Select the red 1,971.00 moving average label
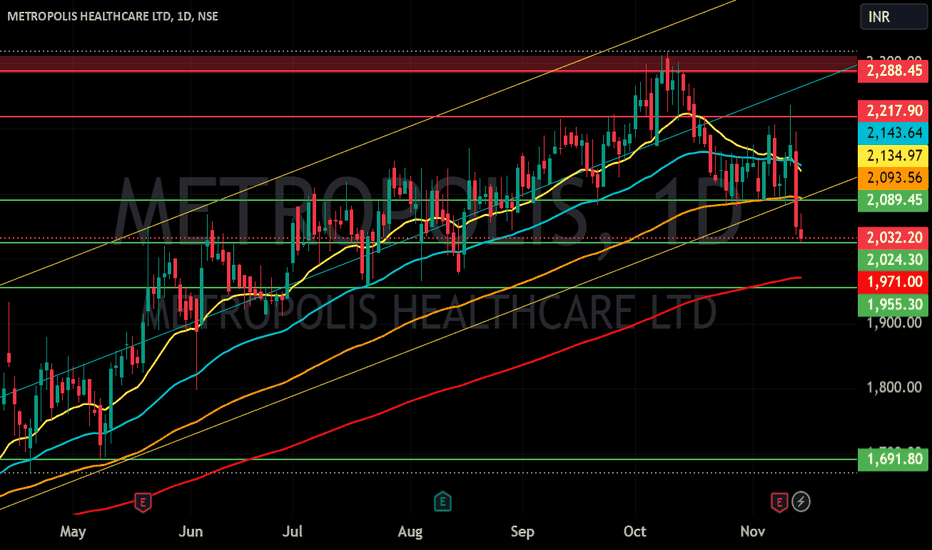Image resolution: width=932 pixels, height=550 pixels. coord(893,282)
